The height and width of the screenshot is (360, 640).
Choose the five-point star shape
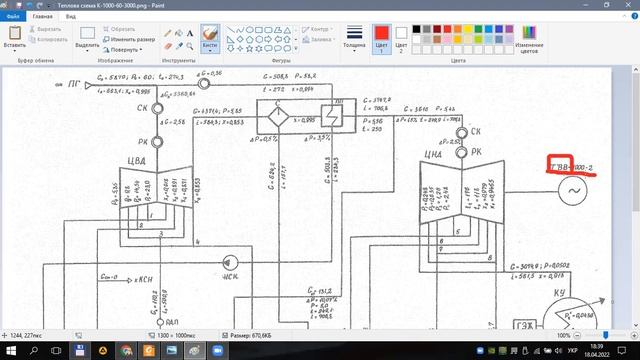click(249, 49)
